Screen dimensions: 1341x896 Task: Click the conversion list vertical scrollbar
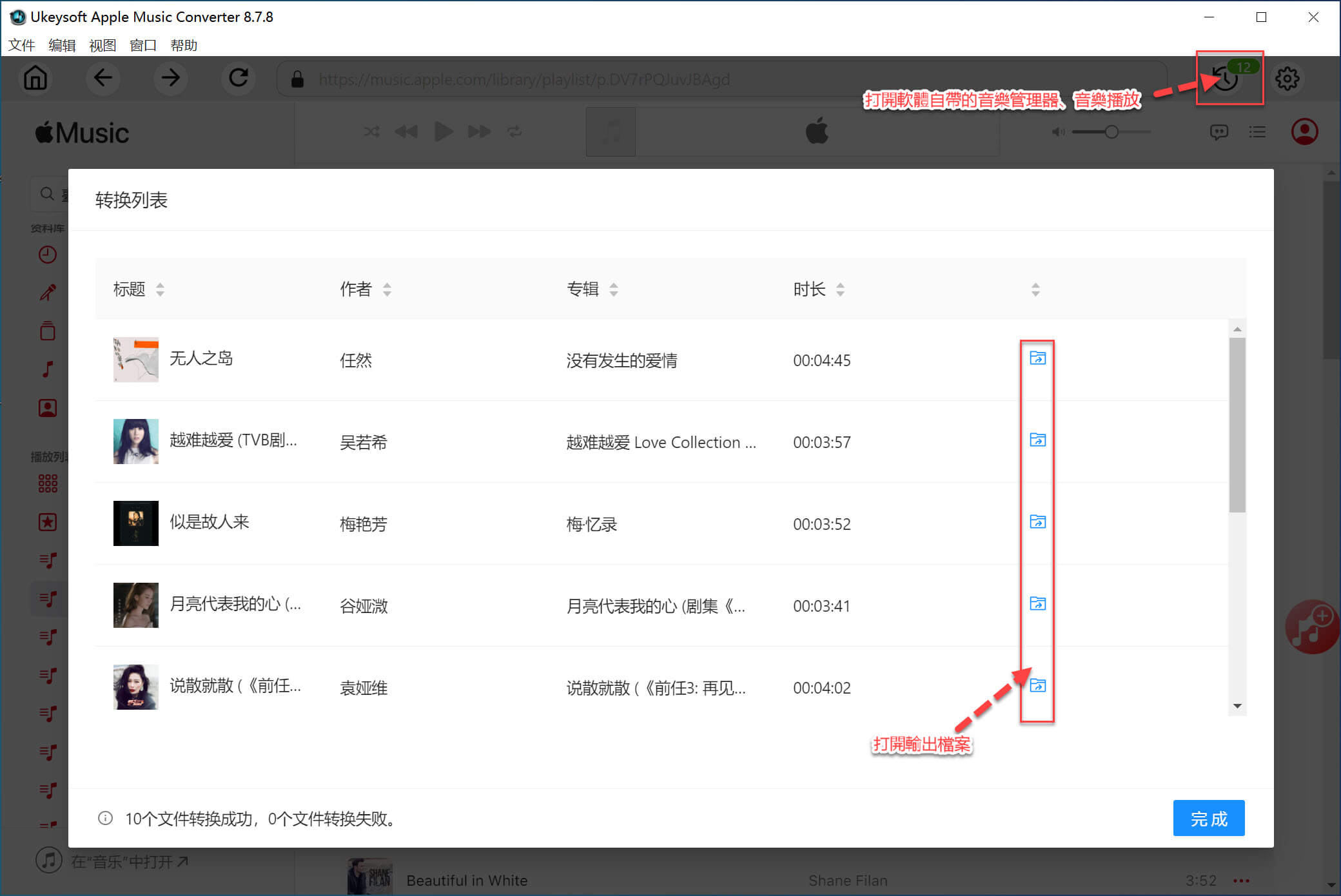pyautogui.click(x=1237, y=425)
